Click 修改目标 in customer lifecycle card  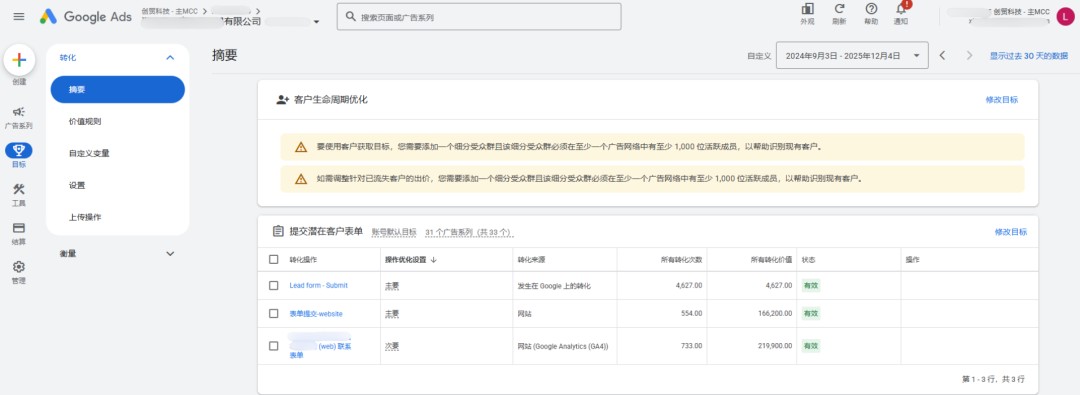pos(1001,99)
